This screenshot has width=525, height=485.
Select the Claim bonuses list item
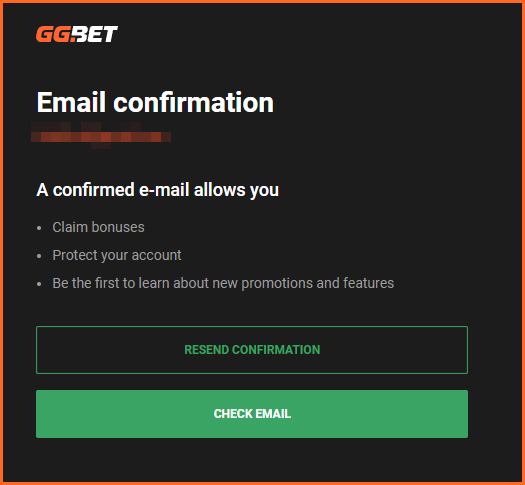click(x=98, y=227)
